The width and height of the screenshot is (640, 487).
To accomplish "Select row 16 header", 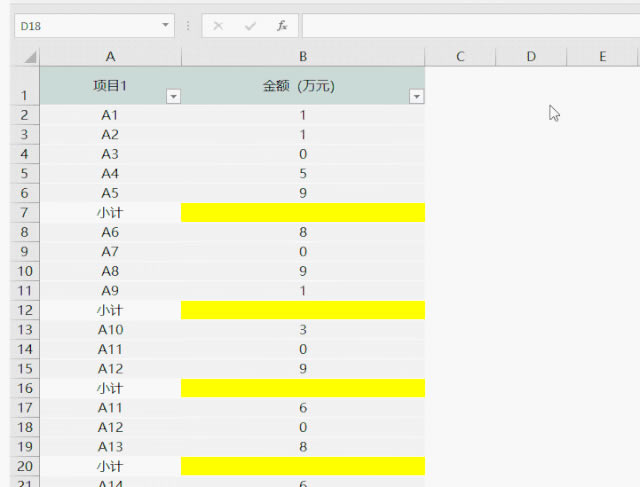I will tap(24, 388).
